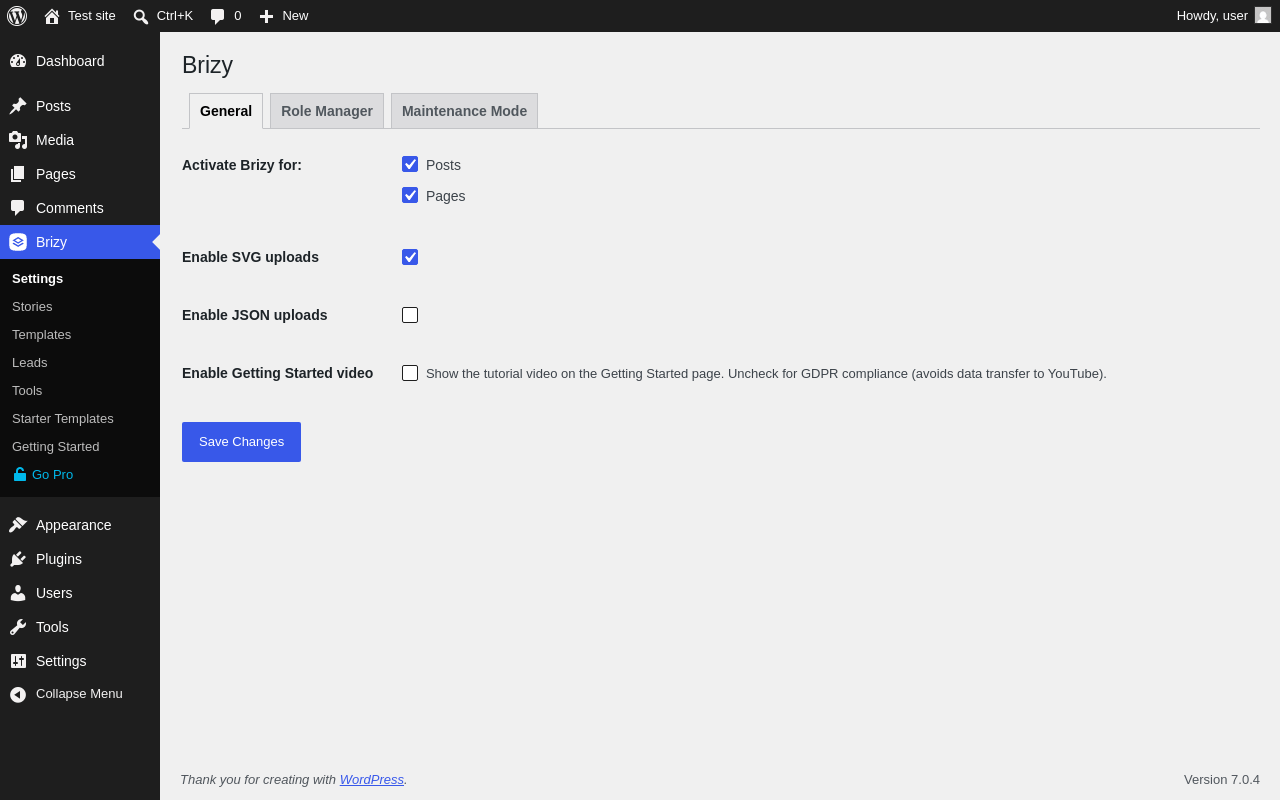Open the Go Pro link

(43, 474)
